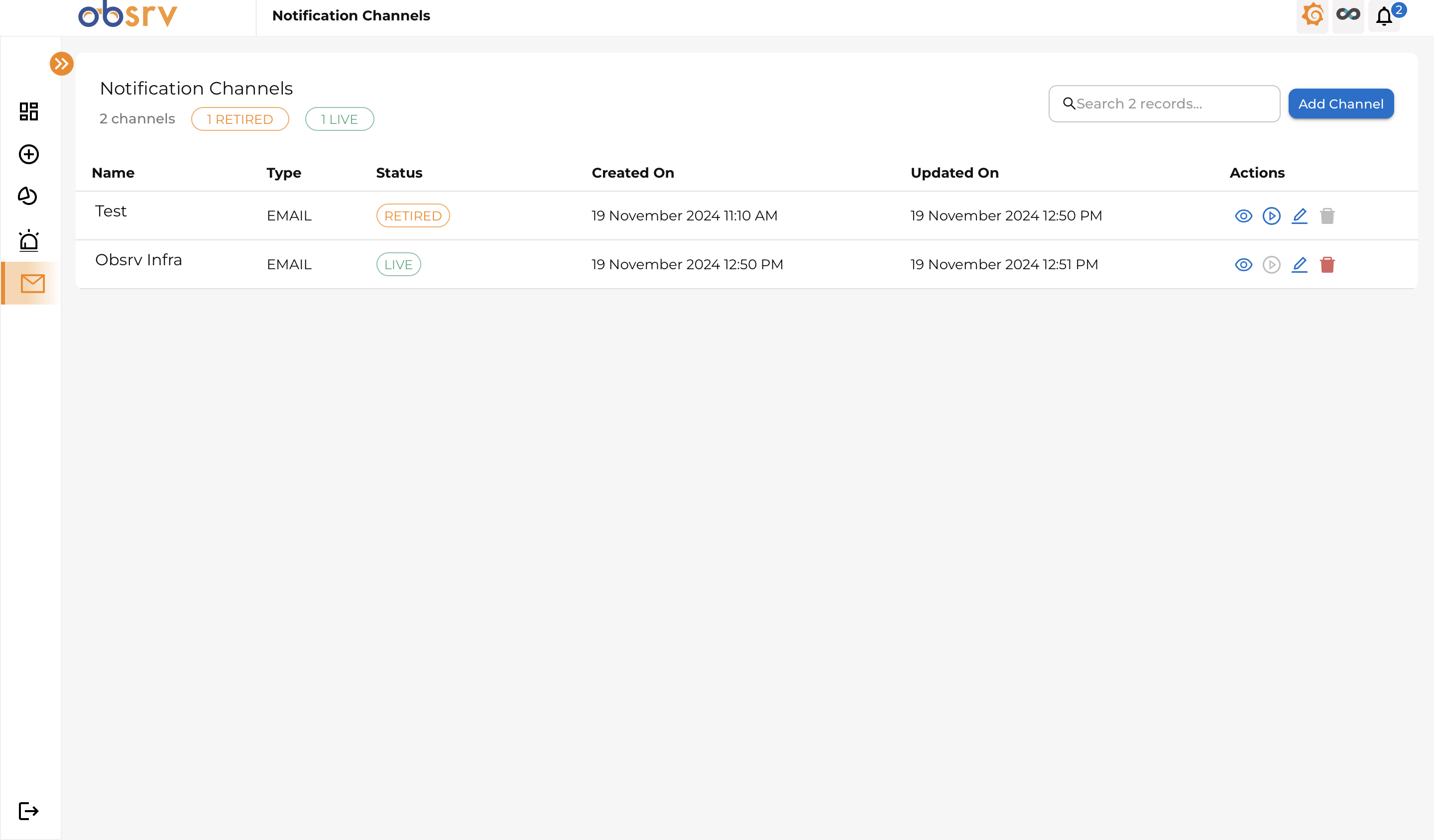Open the pie chart metrics sidebar icon
The image size is (1434, 840).
28,196
